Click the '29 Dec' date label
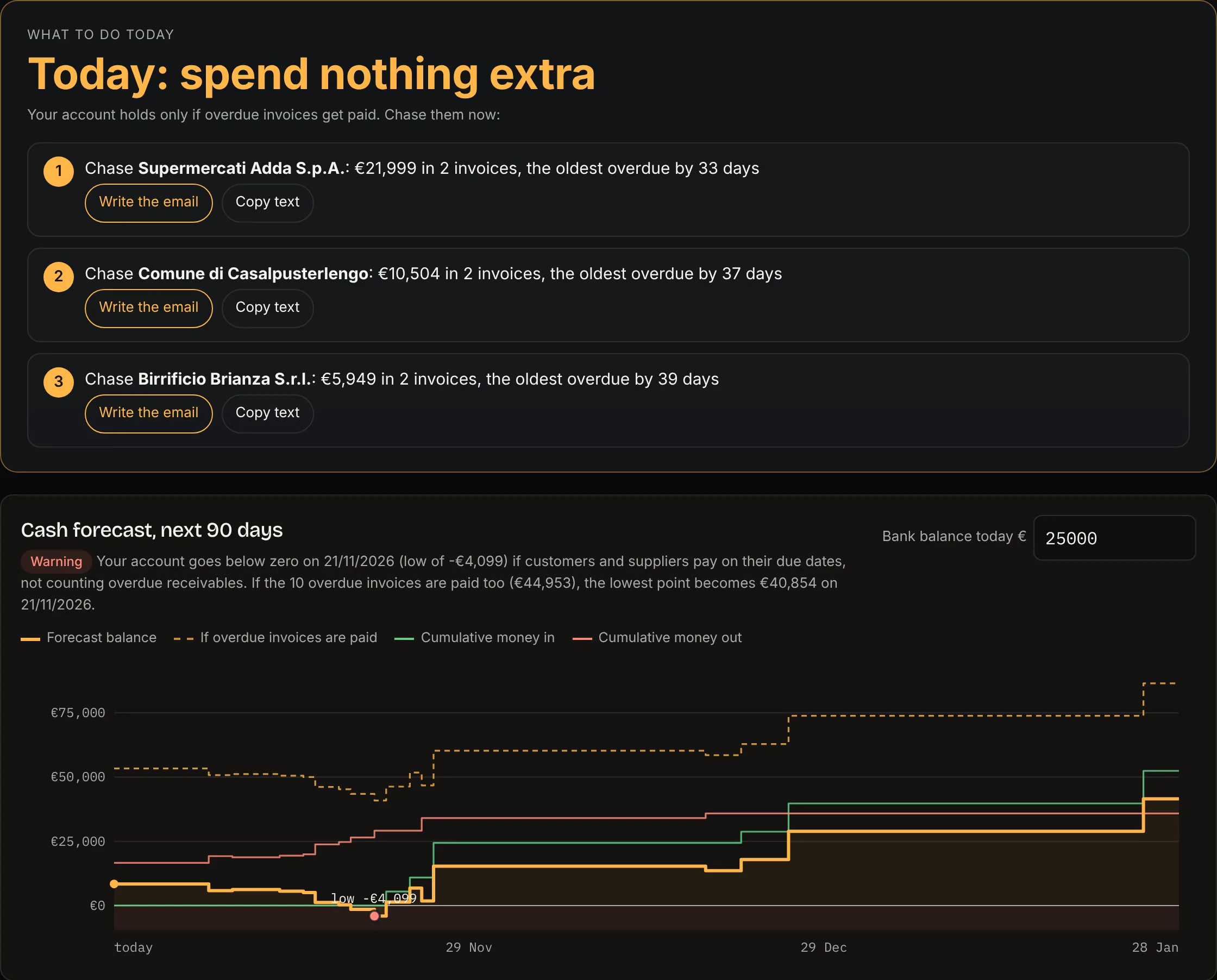The width and height of the screenshot is (1217, 980). pyautogui.click(x=824, y=947)
